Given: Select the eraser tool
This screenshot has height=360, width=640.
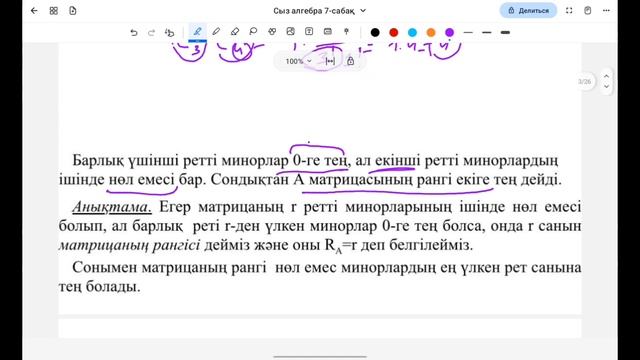Looking at the screenshot, I should (x=235, y=31).
